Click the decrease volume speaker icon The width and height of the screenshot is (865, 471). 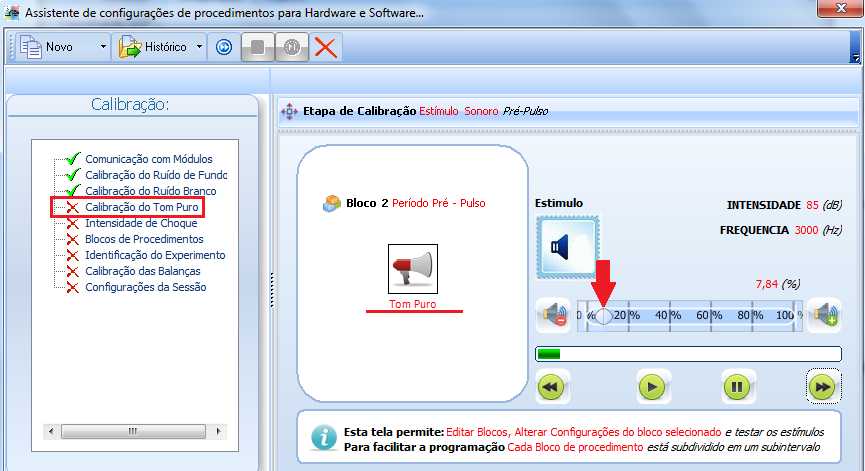553,315
